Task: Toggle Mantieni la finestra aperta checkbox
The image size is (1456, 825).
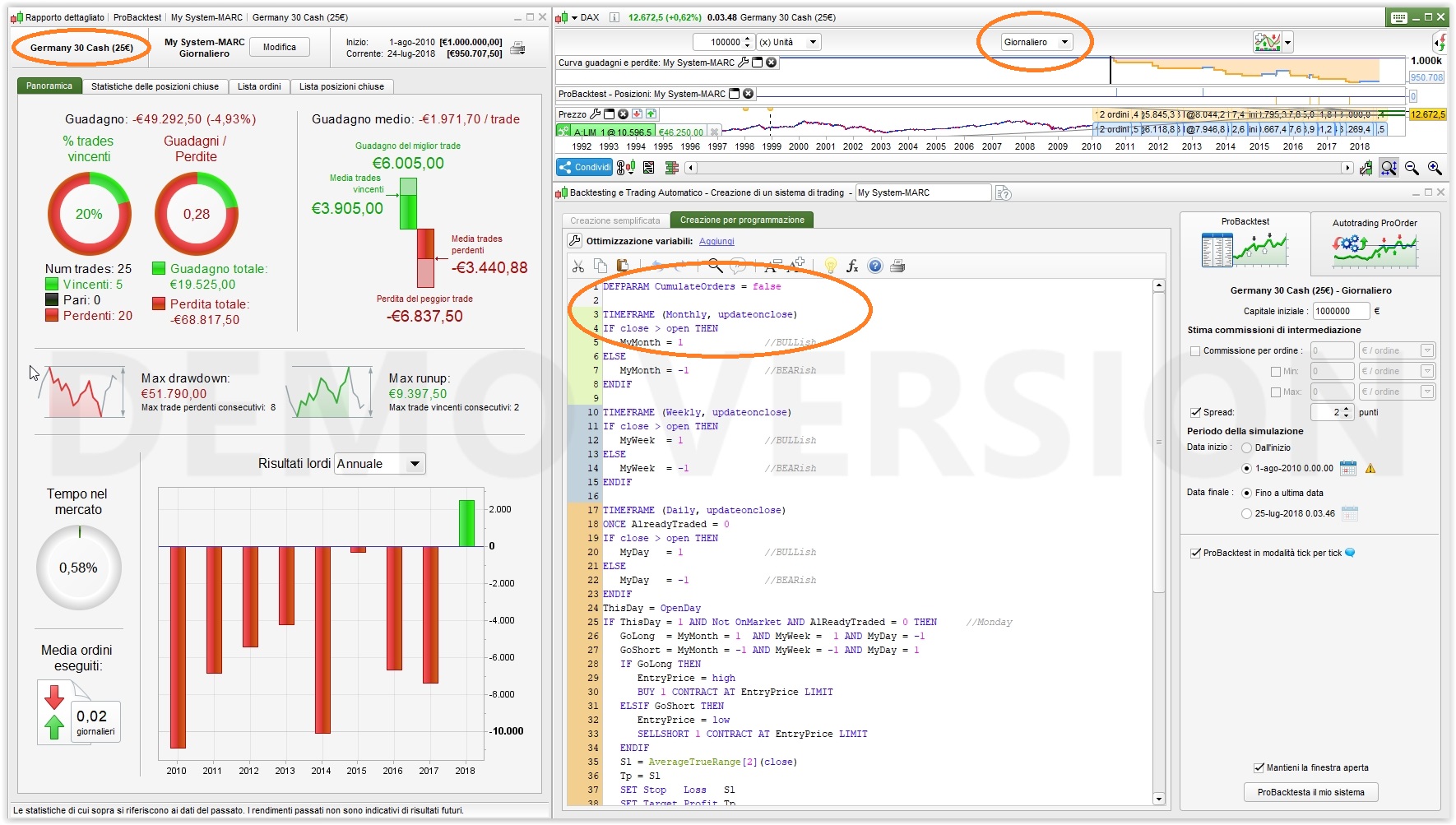Action: click(1259, 767)
